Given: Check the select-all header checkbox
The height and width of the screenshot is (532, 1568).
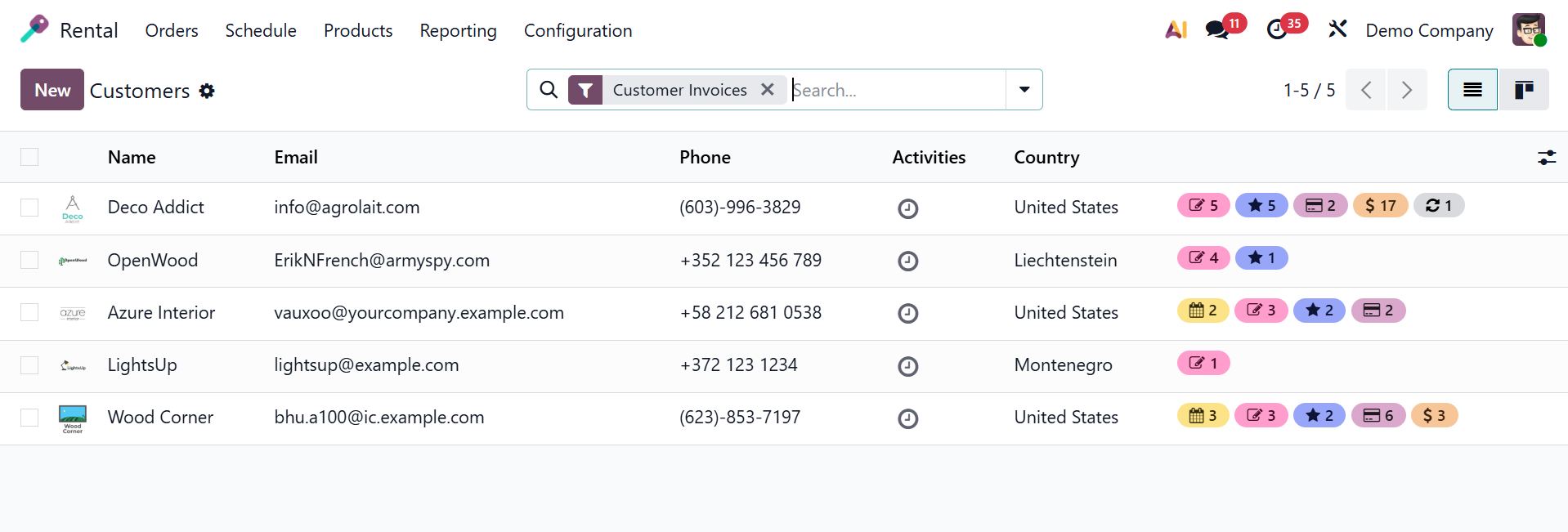Looking at the screenshot, I should click(29, 157).
